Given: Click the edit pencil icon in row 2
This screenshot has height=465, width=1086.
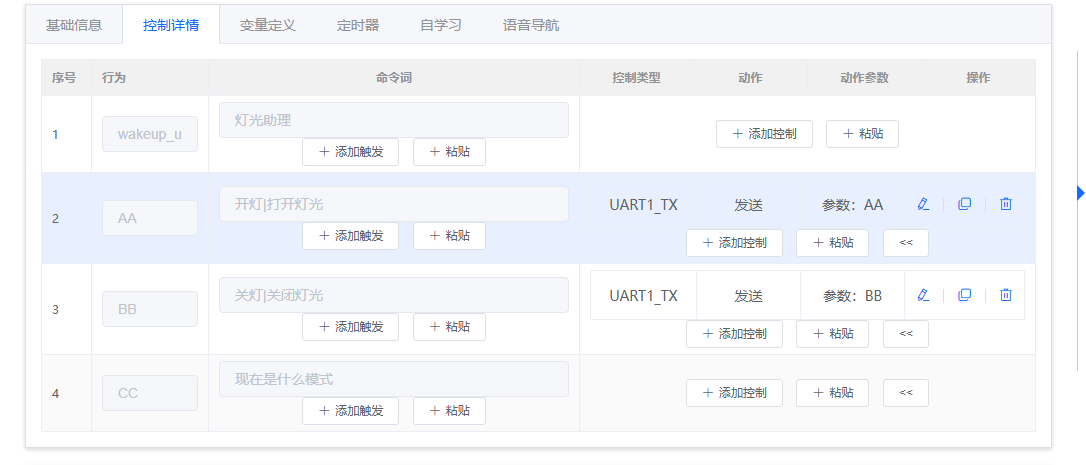Looking at the screenshot, I should tap(923, 204).
